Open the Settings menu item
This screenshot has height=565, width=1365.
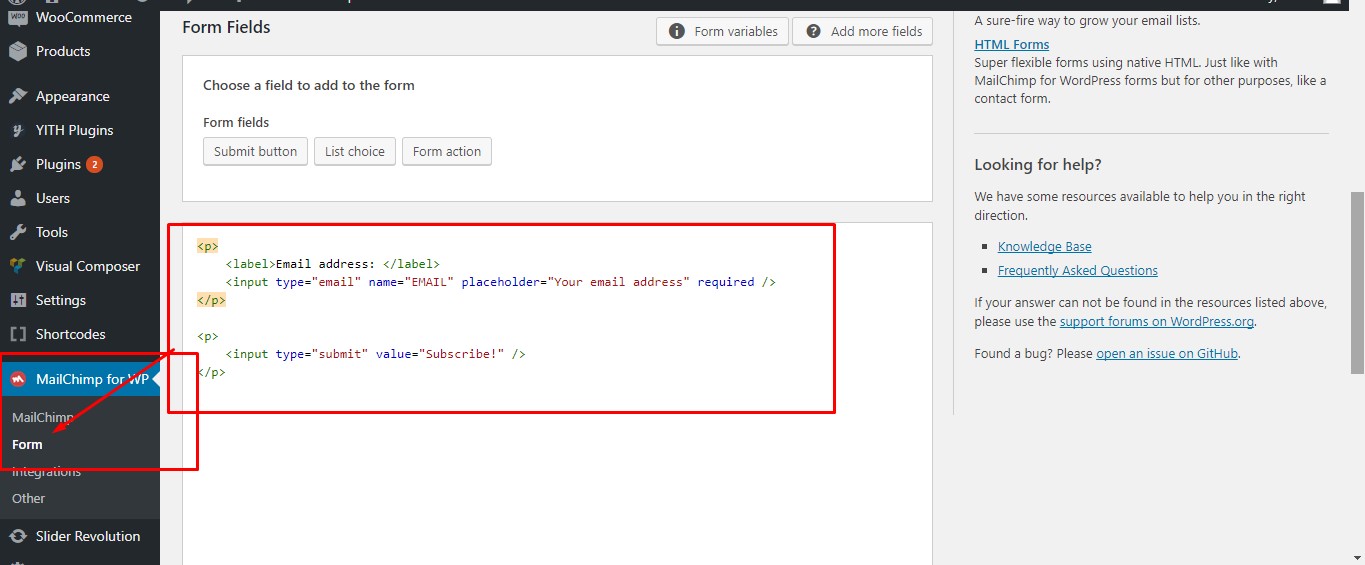point(60,301)
